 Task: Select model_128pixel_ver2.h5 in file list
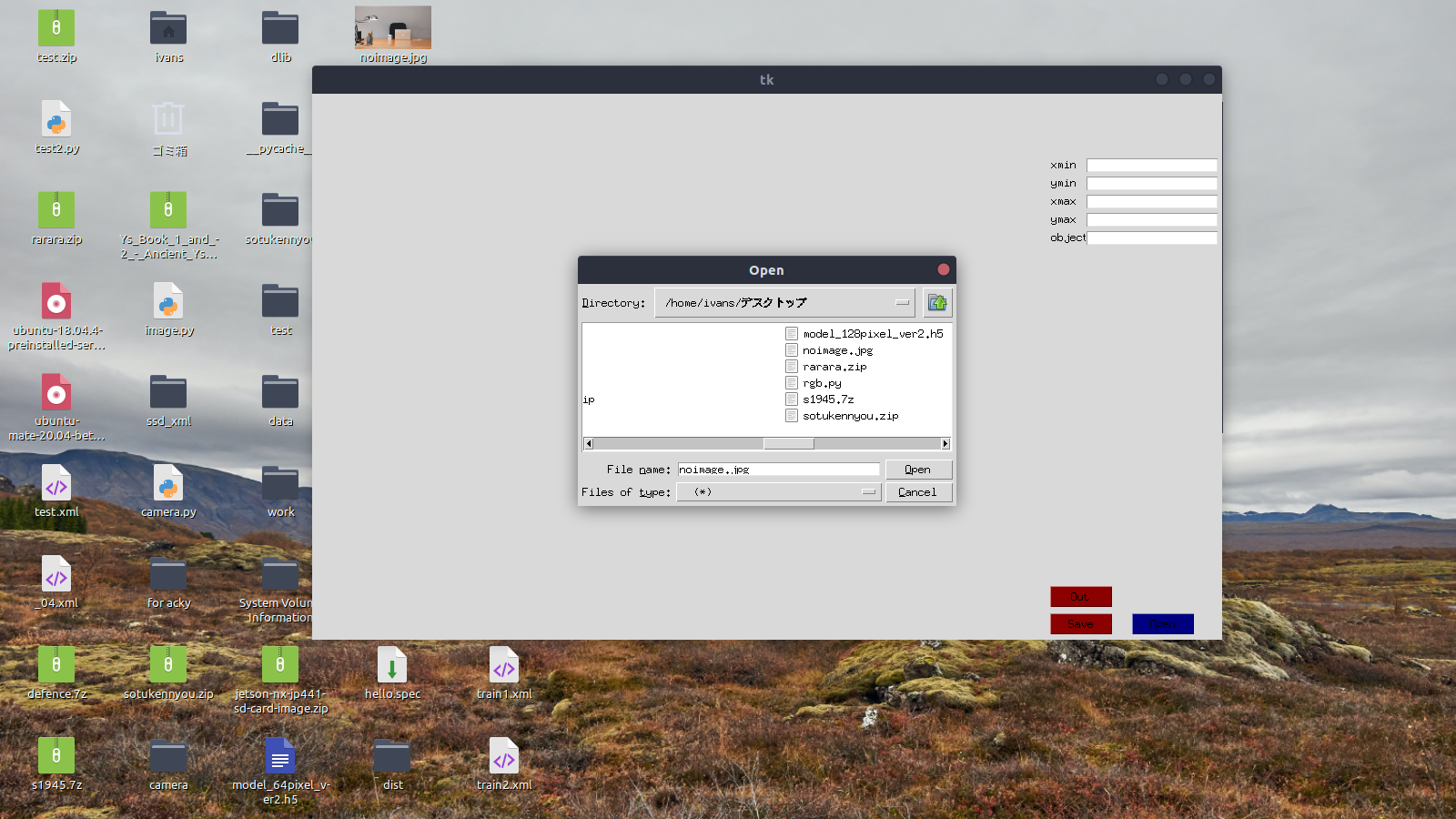point(873,334)
